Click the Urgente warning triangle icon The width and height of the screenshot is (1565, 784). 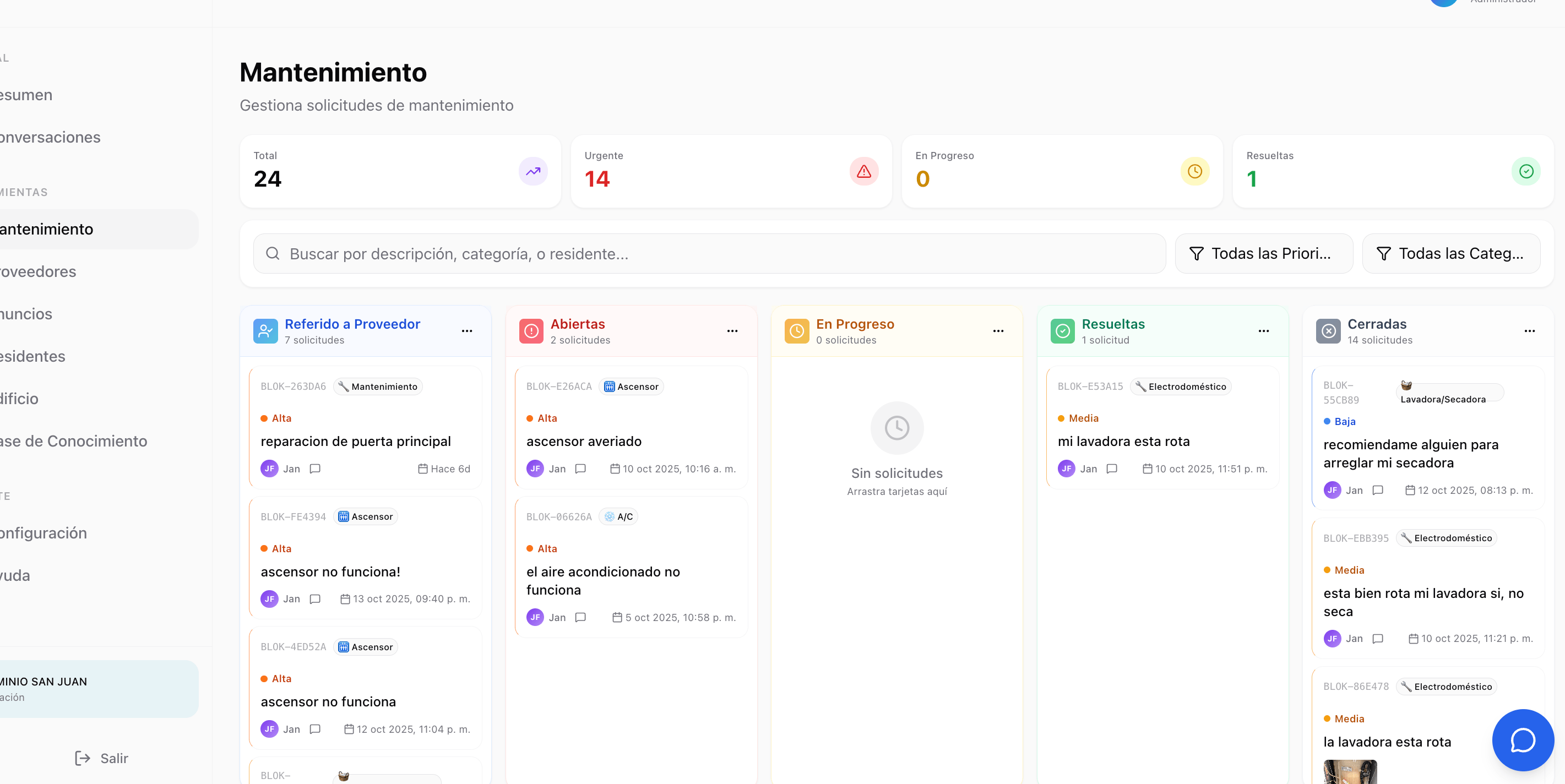pyautogui.click(x=863, y=172)
